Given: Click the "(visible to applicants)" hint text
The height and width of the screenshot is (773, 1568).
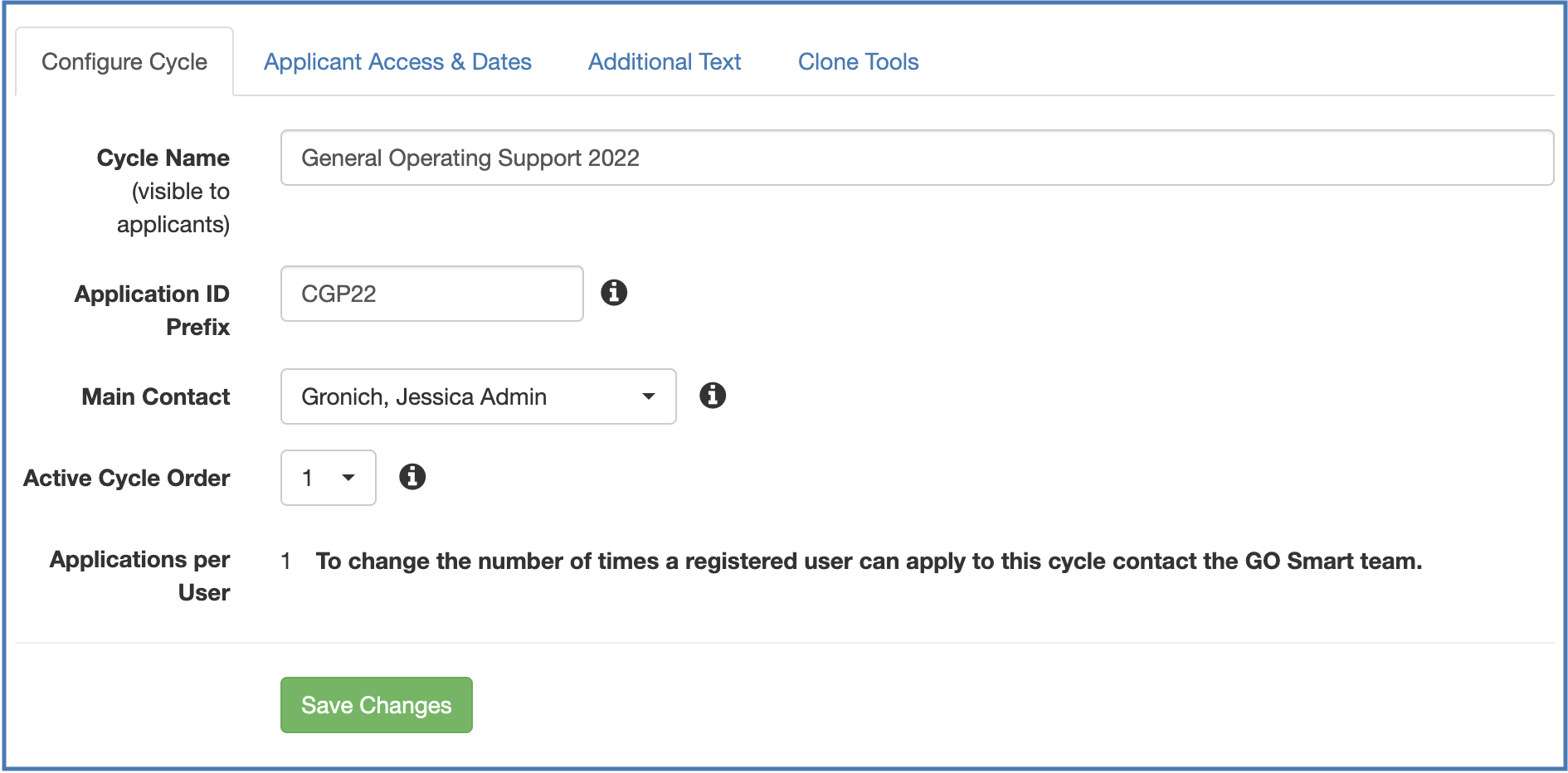Looking at the screenshot, I should (173, 208).
